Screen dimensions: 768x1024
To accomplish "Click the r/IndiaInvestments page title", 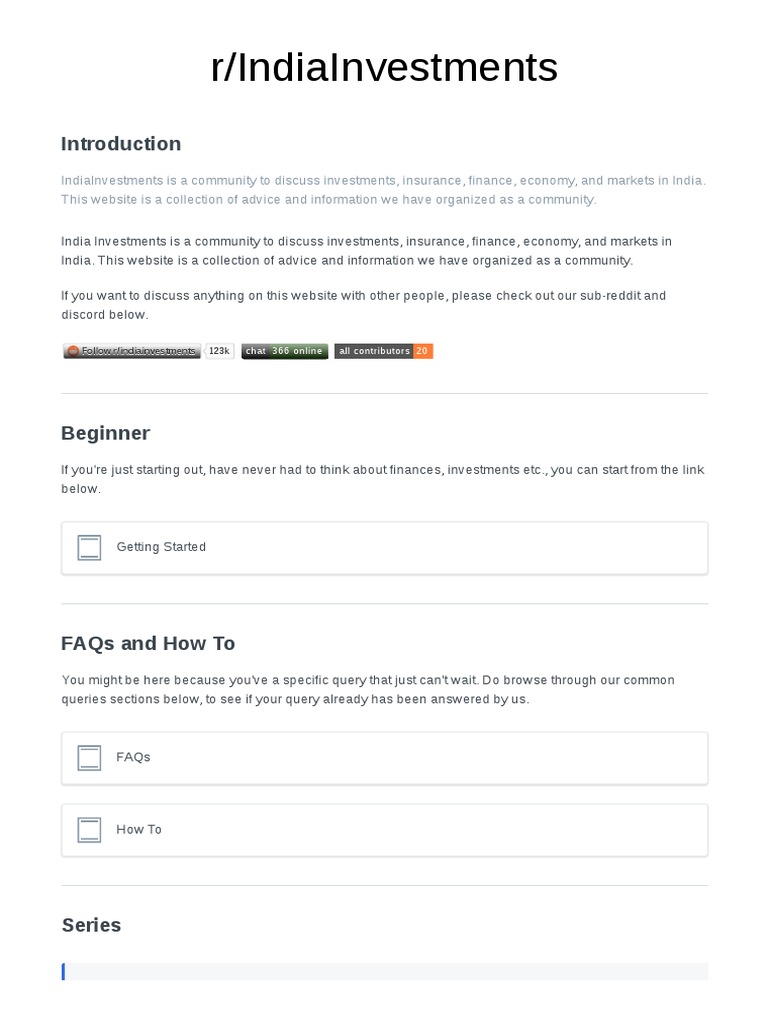I will click(384, 68).
